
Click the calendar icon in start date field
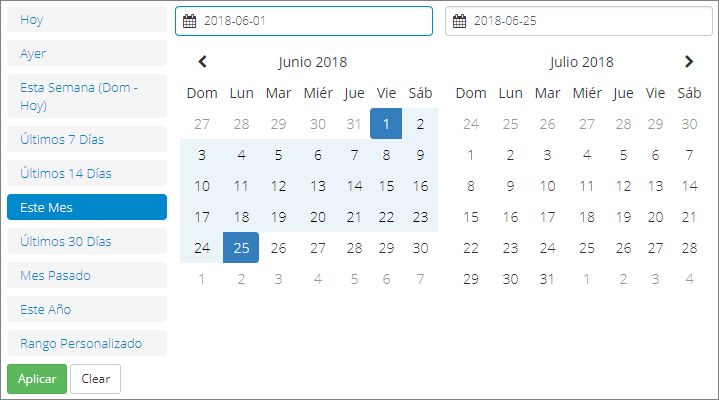(189, 21)
